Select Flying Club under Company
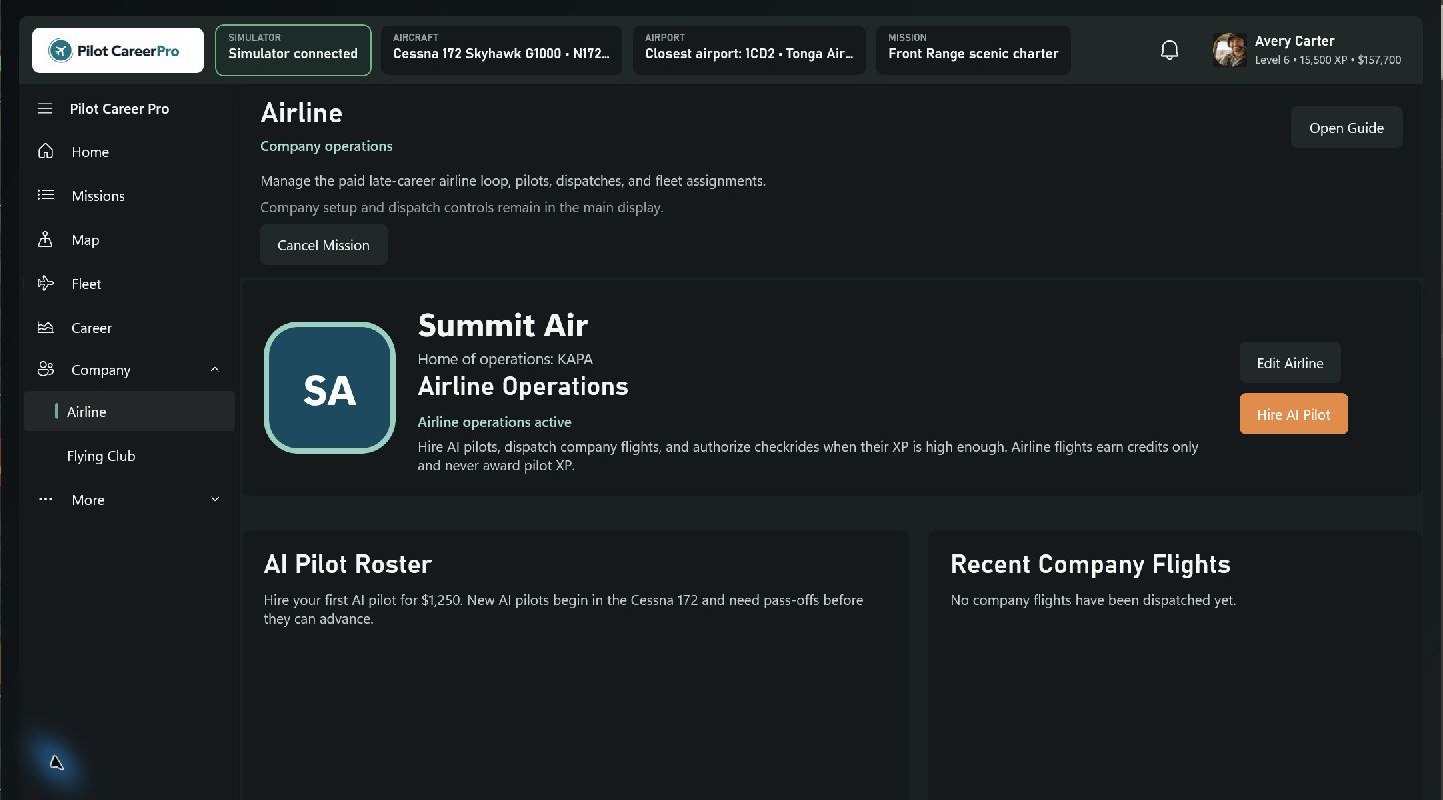 [x=129, y=456]
